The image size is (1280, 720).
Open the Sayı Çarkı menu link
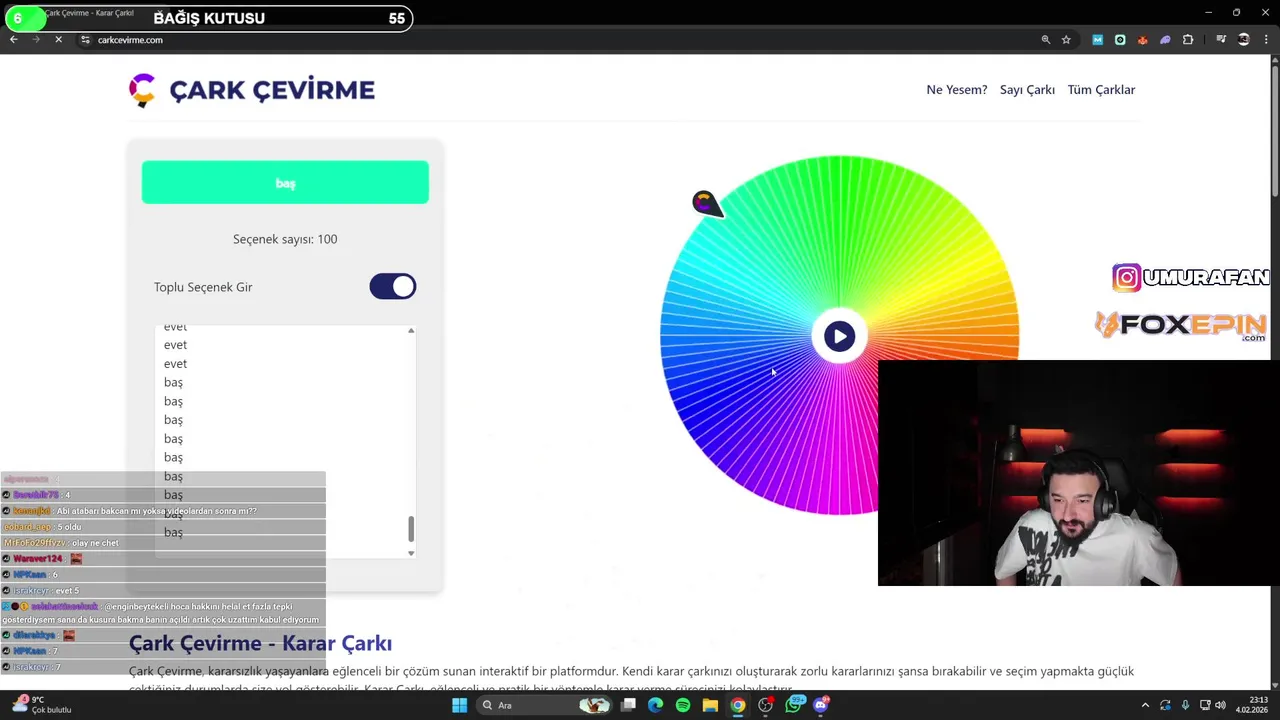coord(1027,90)
